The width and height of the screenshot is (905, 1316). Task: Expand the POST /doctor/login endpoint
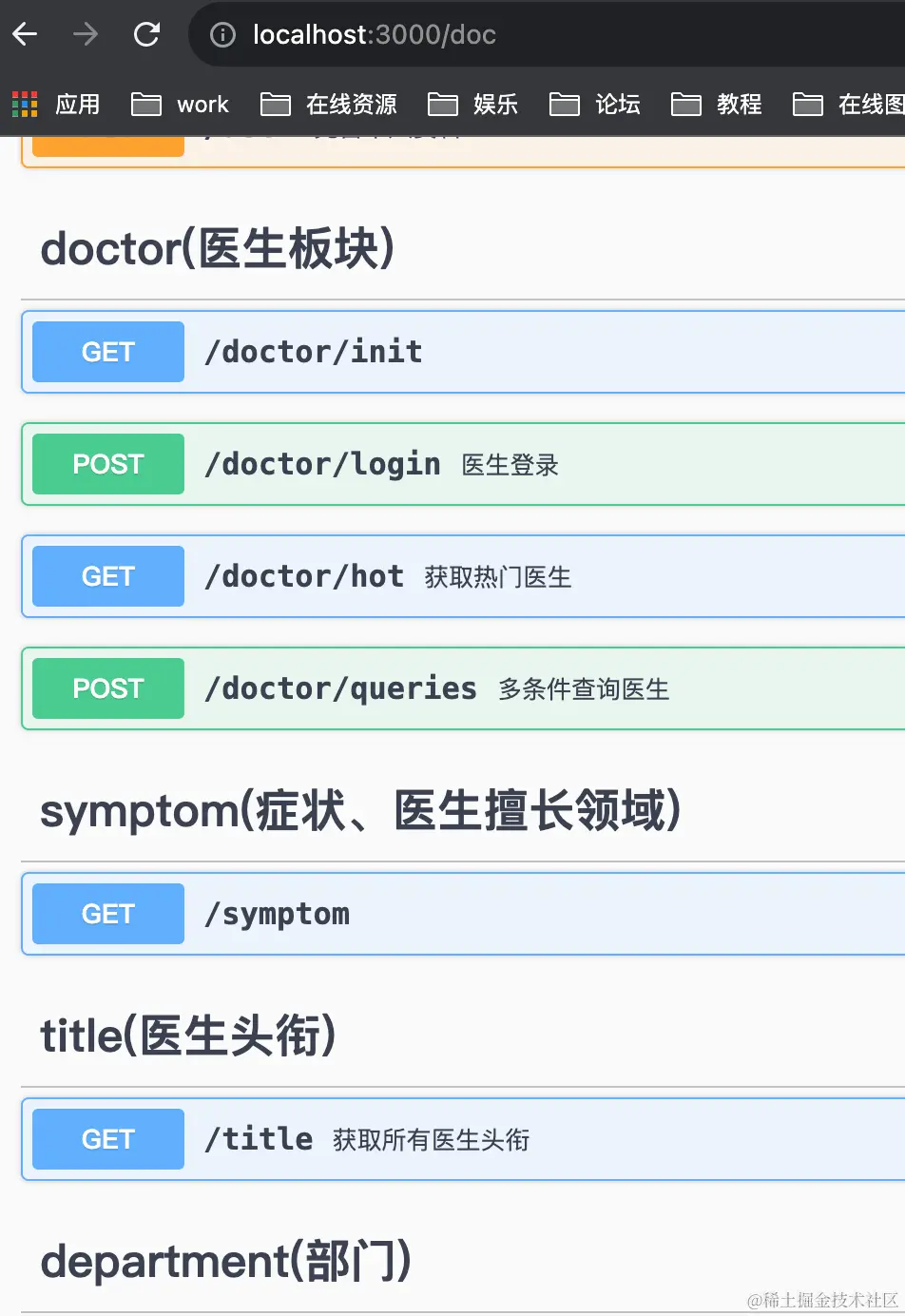tap(323, 464)
